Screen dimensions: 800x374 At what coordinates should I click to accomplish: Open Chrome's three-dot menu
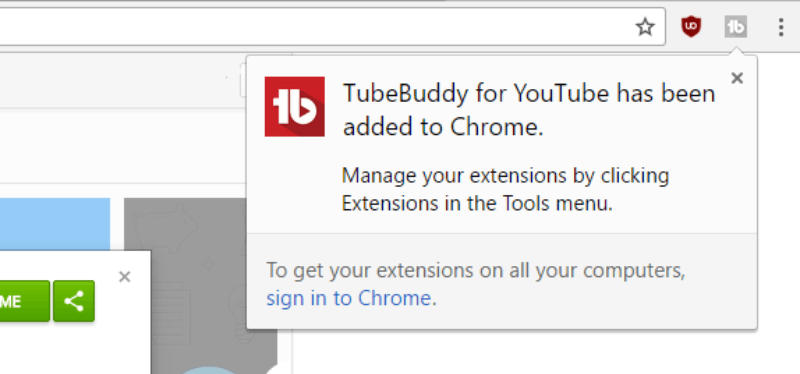pos(781,27)
